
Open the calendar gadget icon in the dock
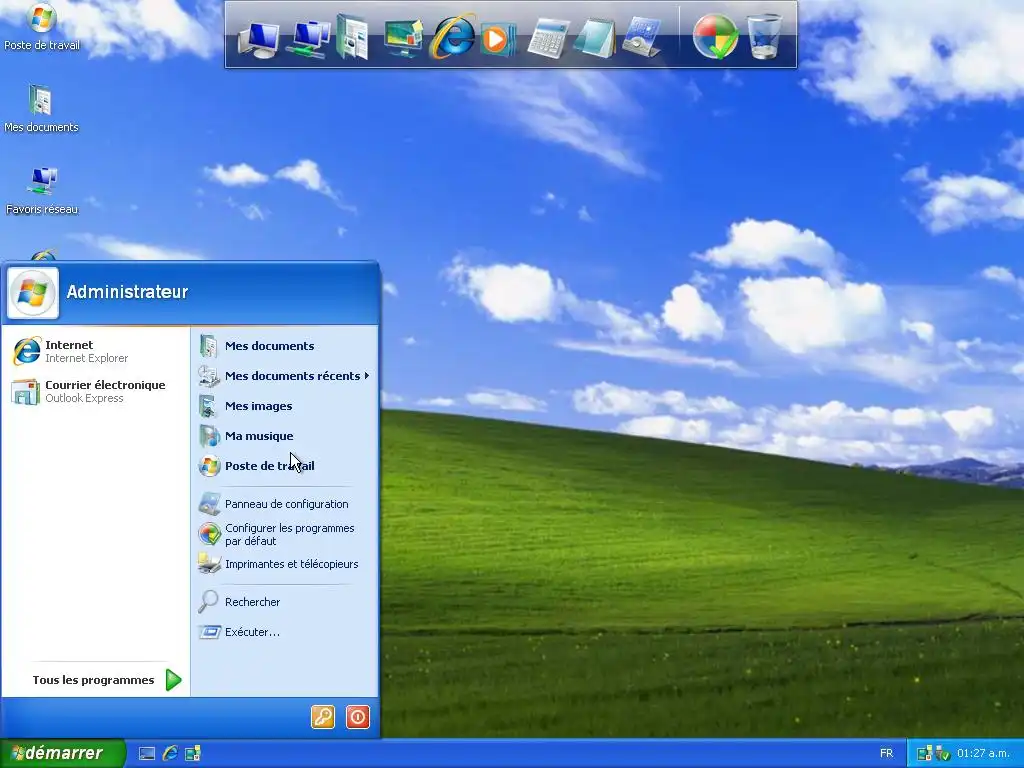click(x=641, y=38)
